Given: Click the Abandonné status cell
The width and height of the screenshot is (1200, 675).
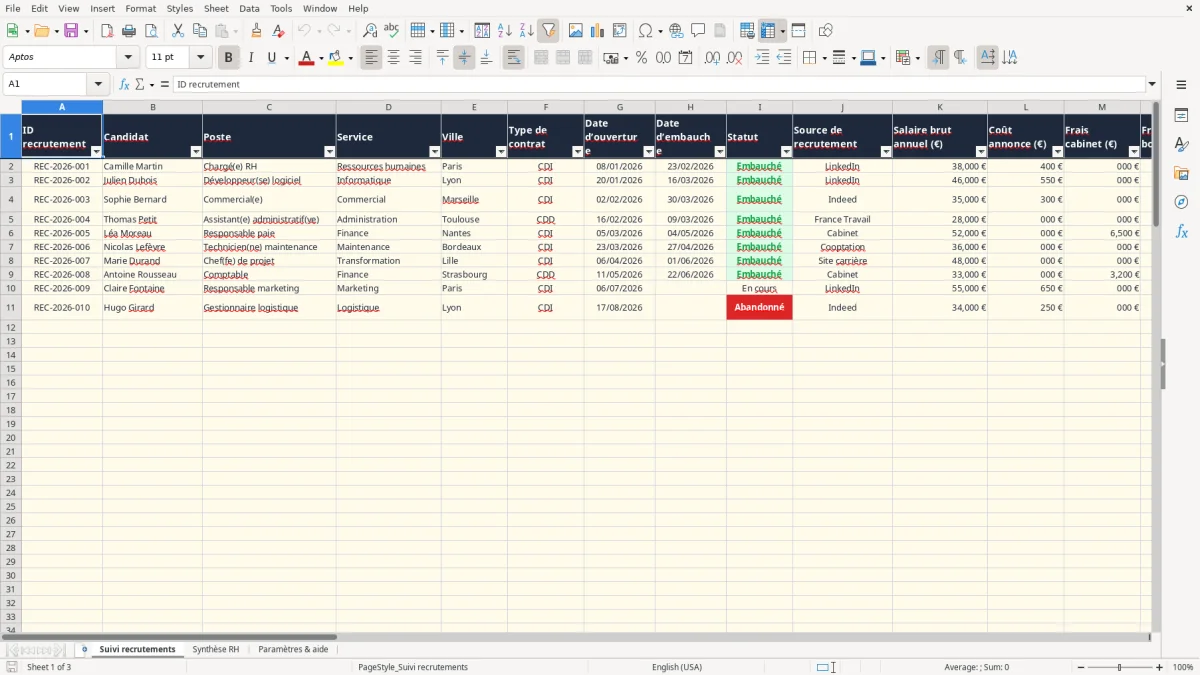Looking at the screenshot, I should [x=759, y=308].
